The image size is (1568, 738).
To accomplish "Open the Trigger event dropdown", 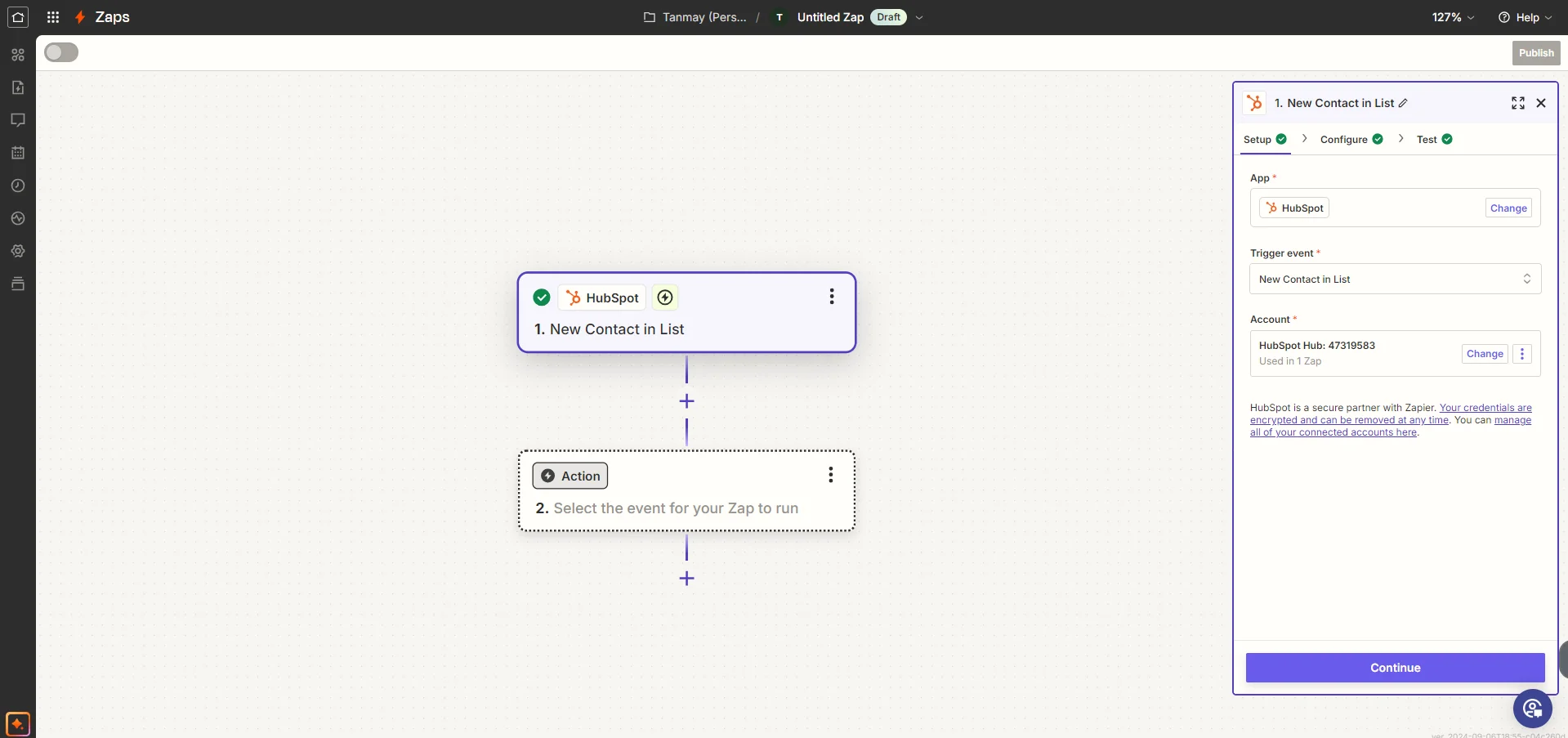I will 1395,279.
